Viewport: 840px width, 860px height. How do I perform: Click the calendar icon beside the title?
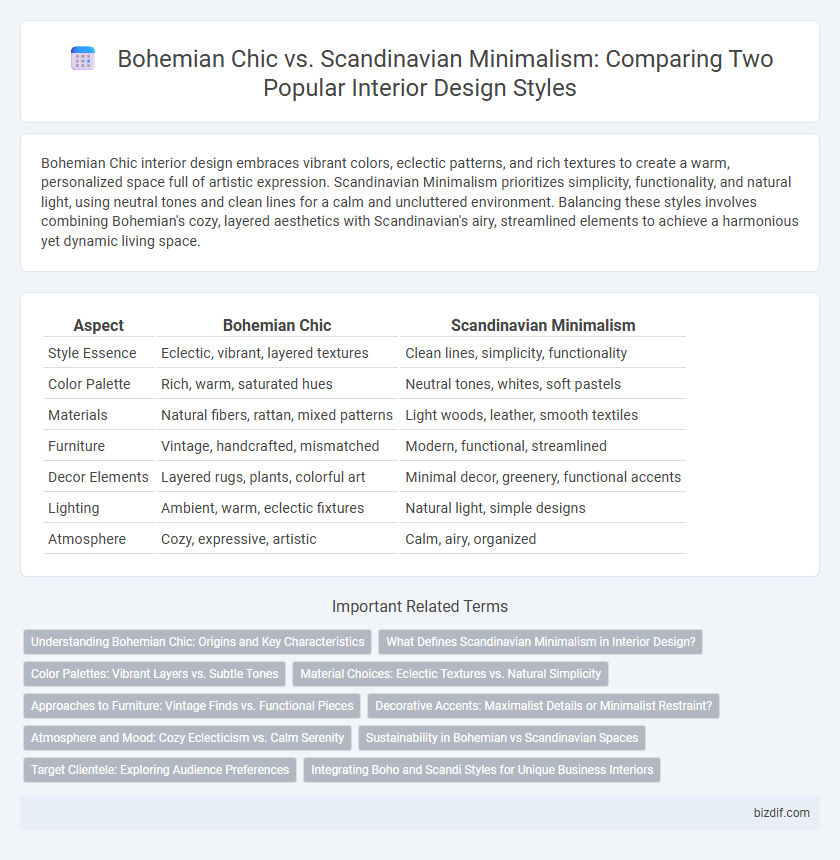(83, 59)
